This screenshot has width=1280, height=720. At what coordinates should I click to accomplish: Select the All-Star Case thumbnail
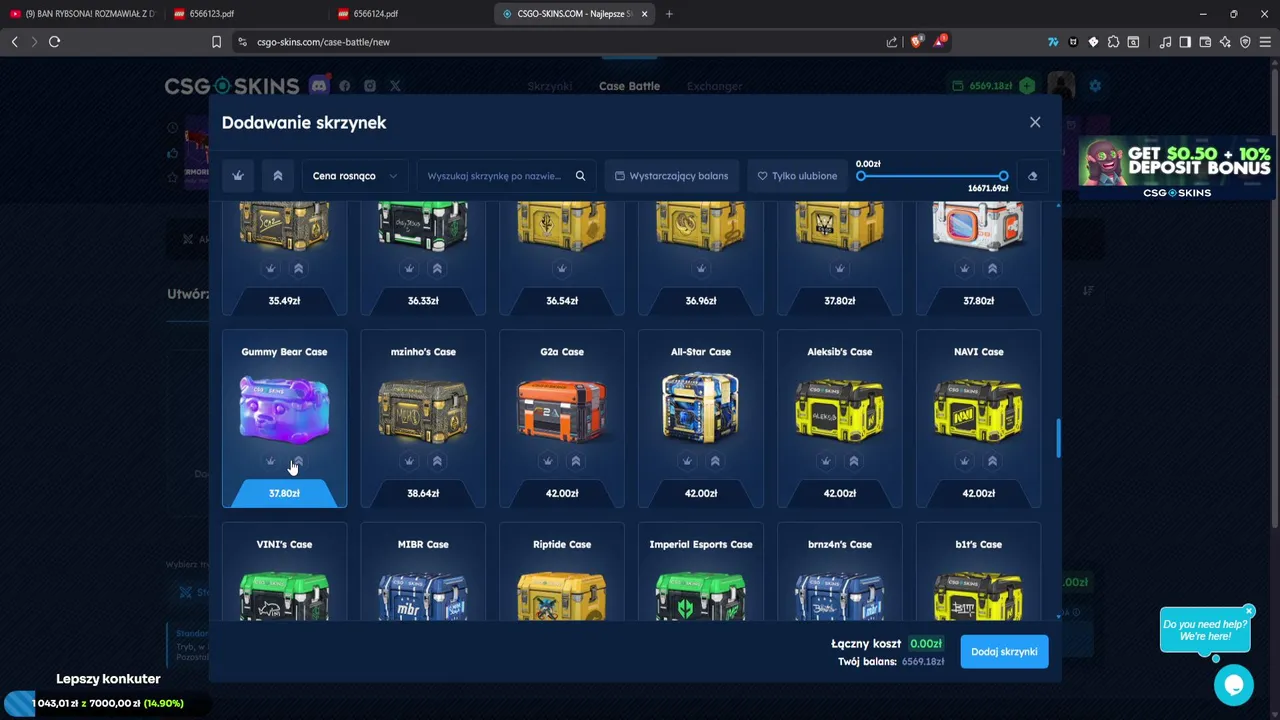tap(701, 408)
